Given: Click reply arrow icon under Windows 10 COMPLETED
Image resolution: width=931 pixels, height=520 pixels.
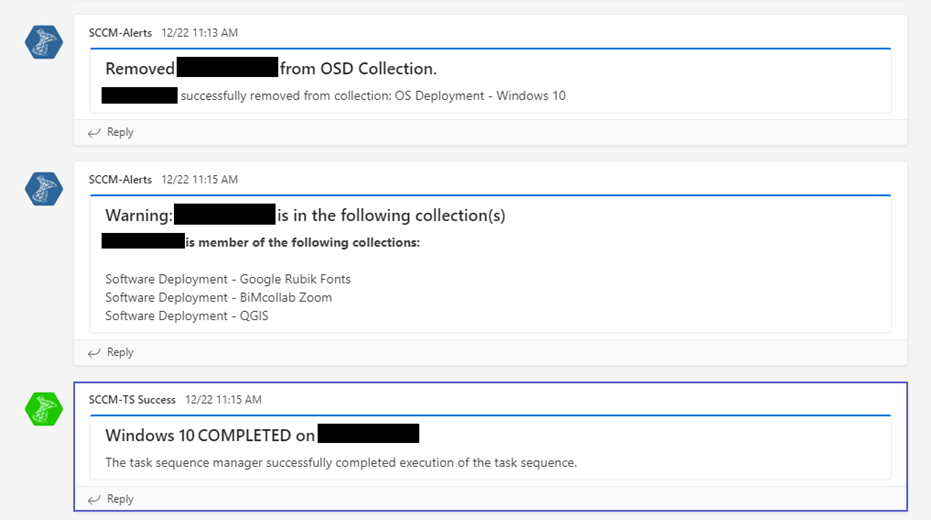Looking at the screenshot, I should [94, 499].
